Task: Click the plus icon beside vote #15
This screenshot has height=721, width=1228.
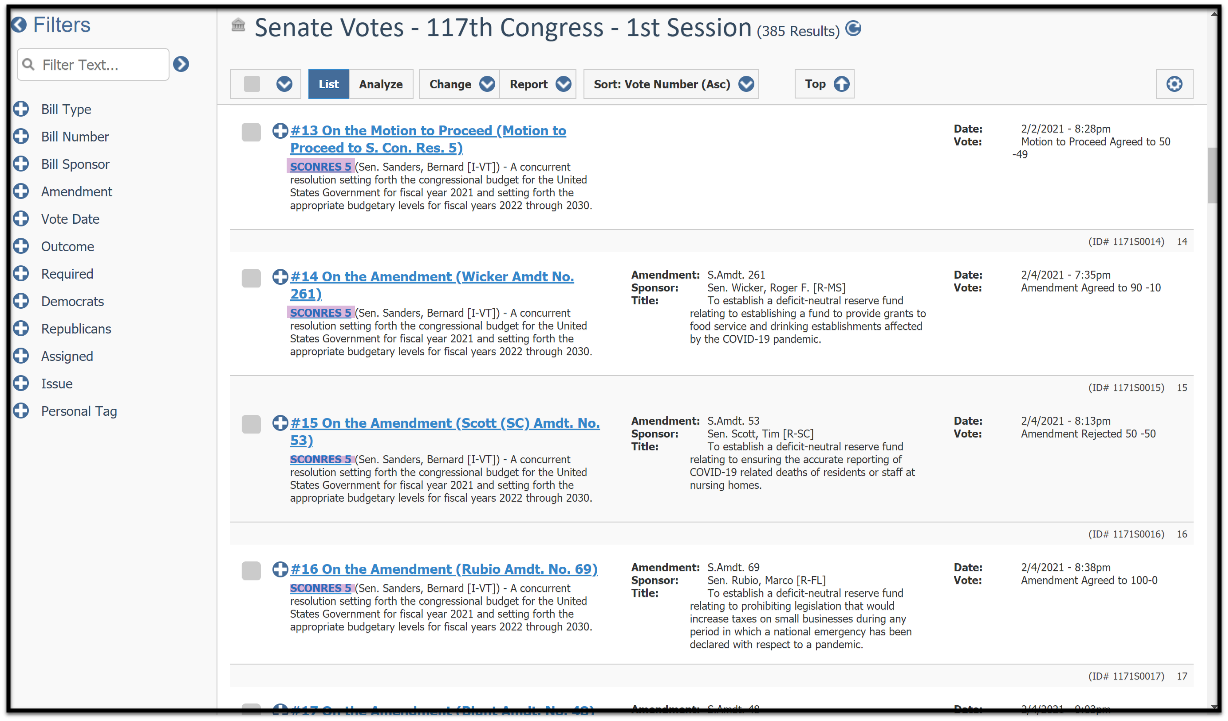Action: (280, 424)
